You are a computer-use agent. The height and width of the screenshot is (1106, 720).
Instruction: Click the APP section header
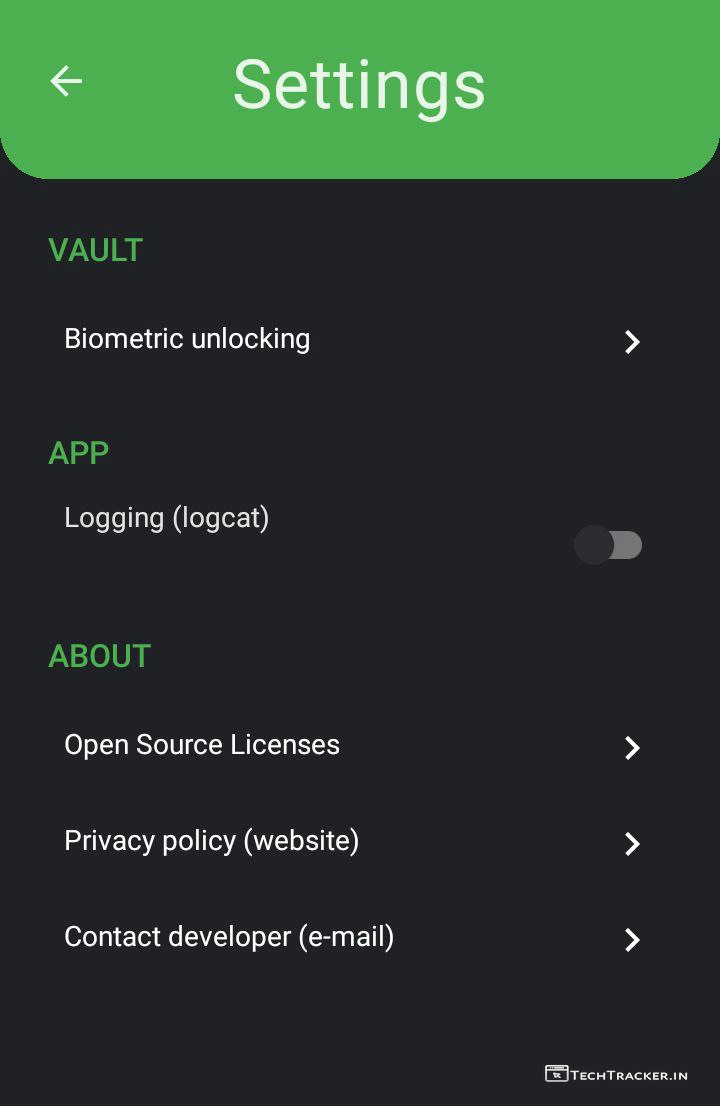(x=79, y=453)
